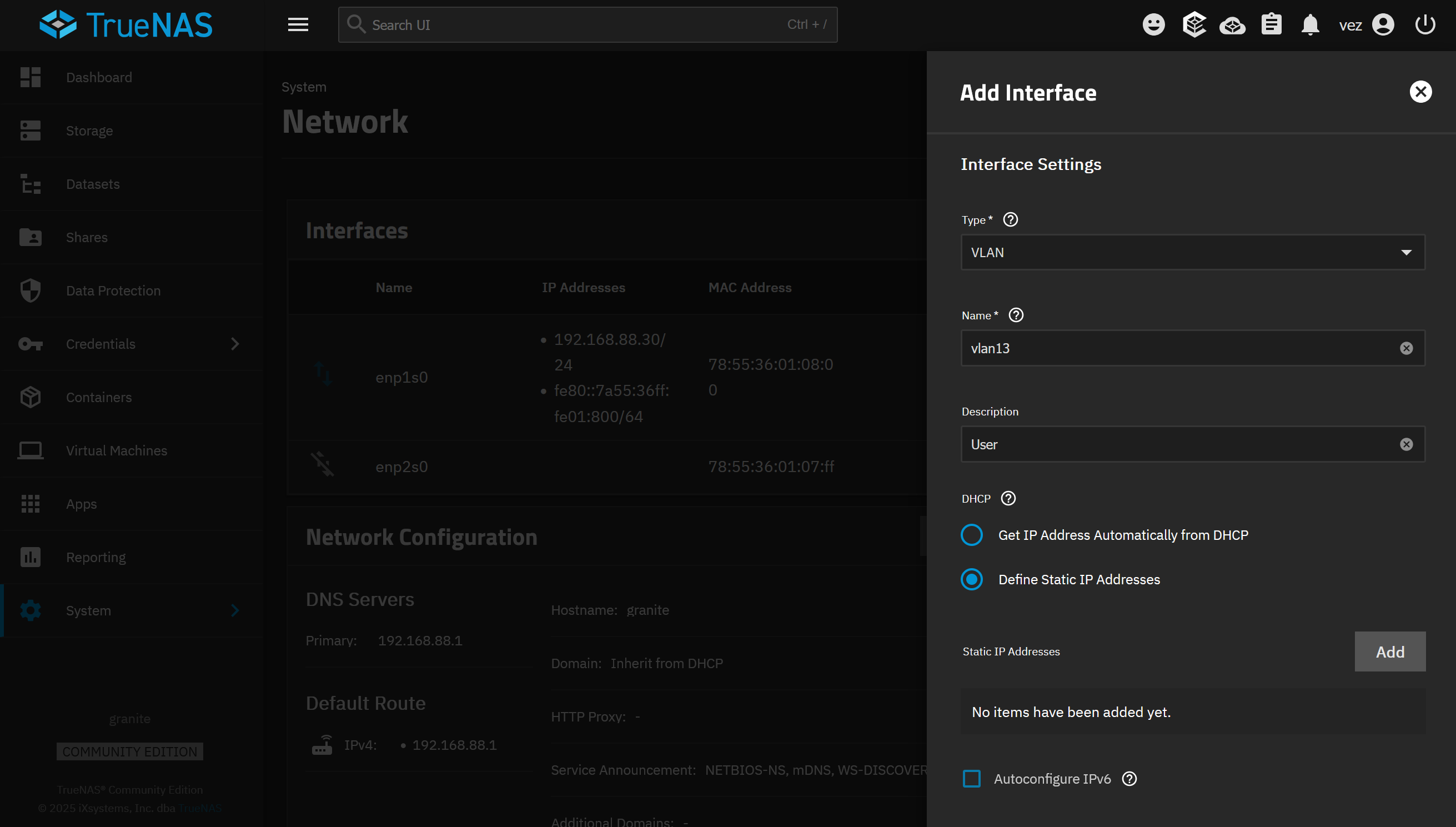Expand the Credentials menu chevron

point(235,344)
